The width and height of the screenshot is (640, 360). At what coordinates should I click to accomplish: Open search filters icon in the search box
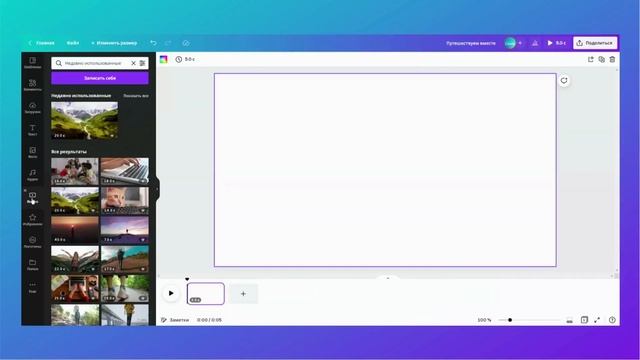142,63
